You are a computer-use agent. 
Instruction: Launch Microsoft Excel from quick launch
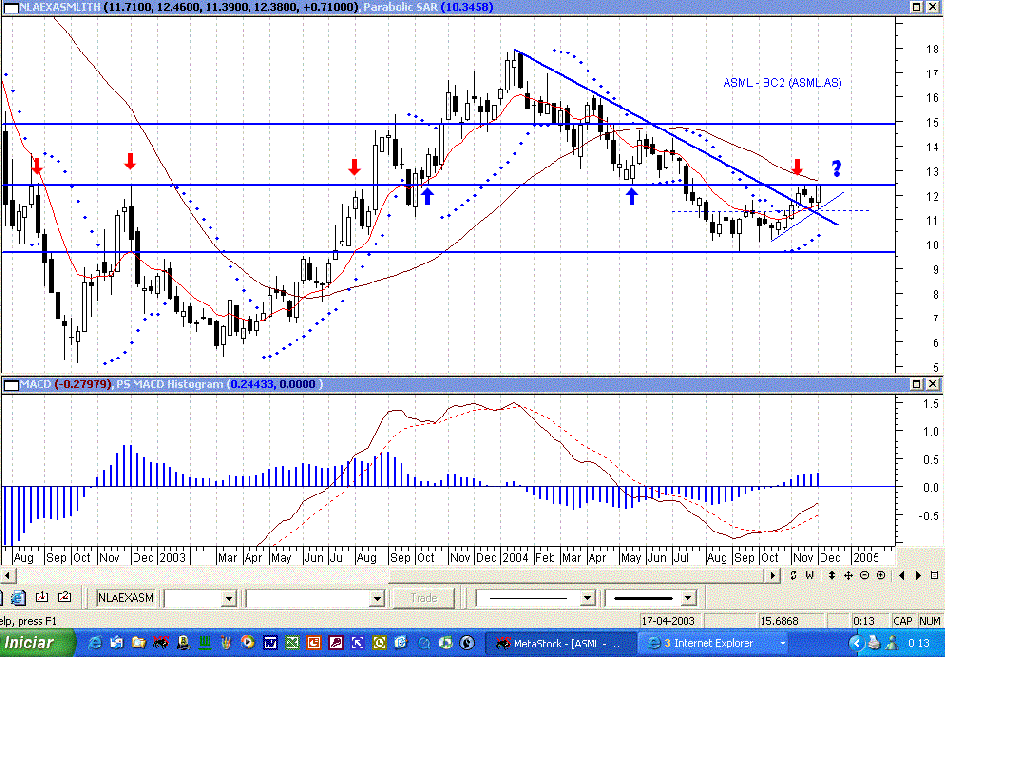[x=292, y=643]
